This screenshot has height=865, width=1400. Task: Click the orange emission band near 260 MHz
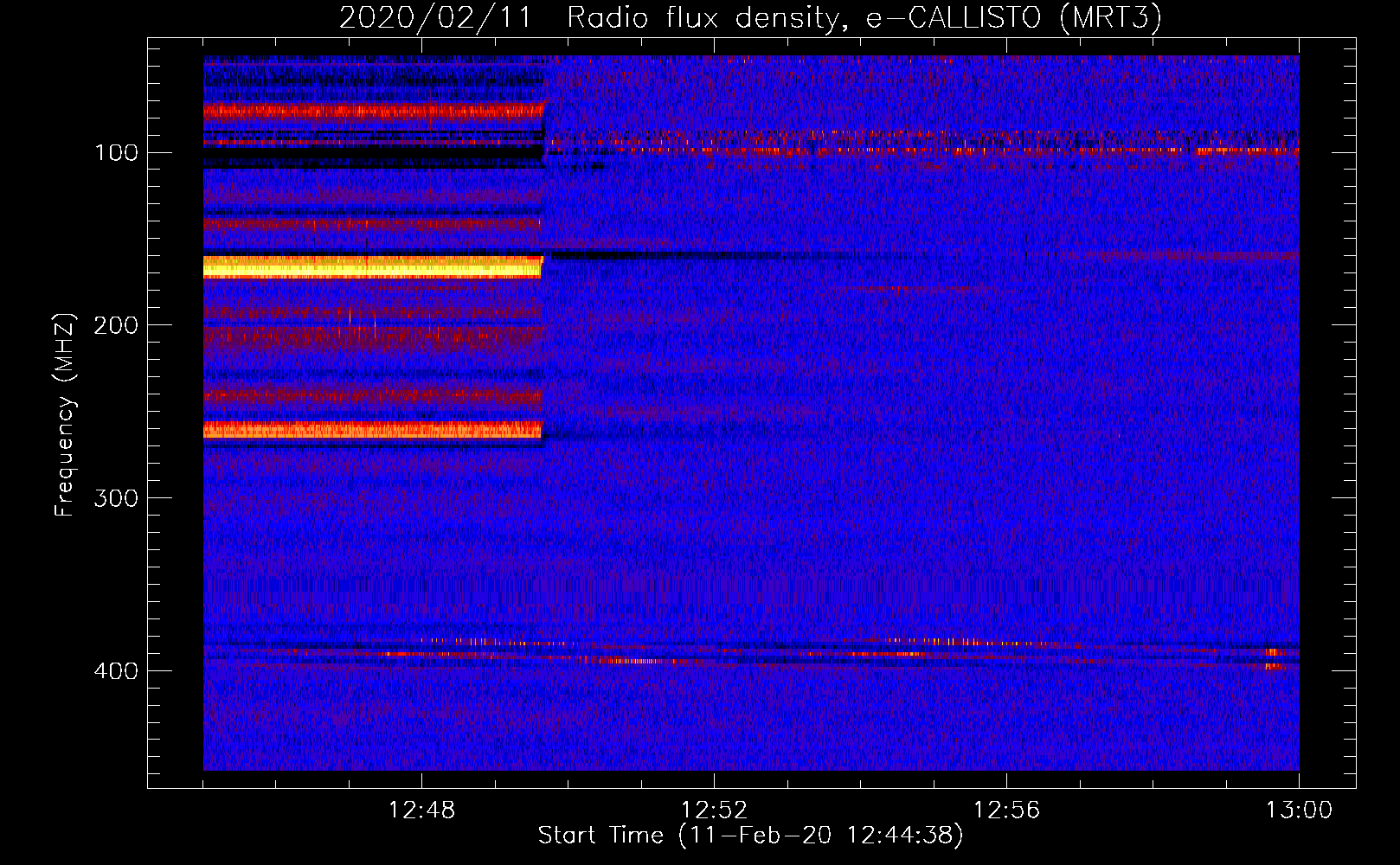click(372, 430)
